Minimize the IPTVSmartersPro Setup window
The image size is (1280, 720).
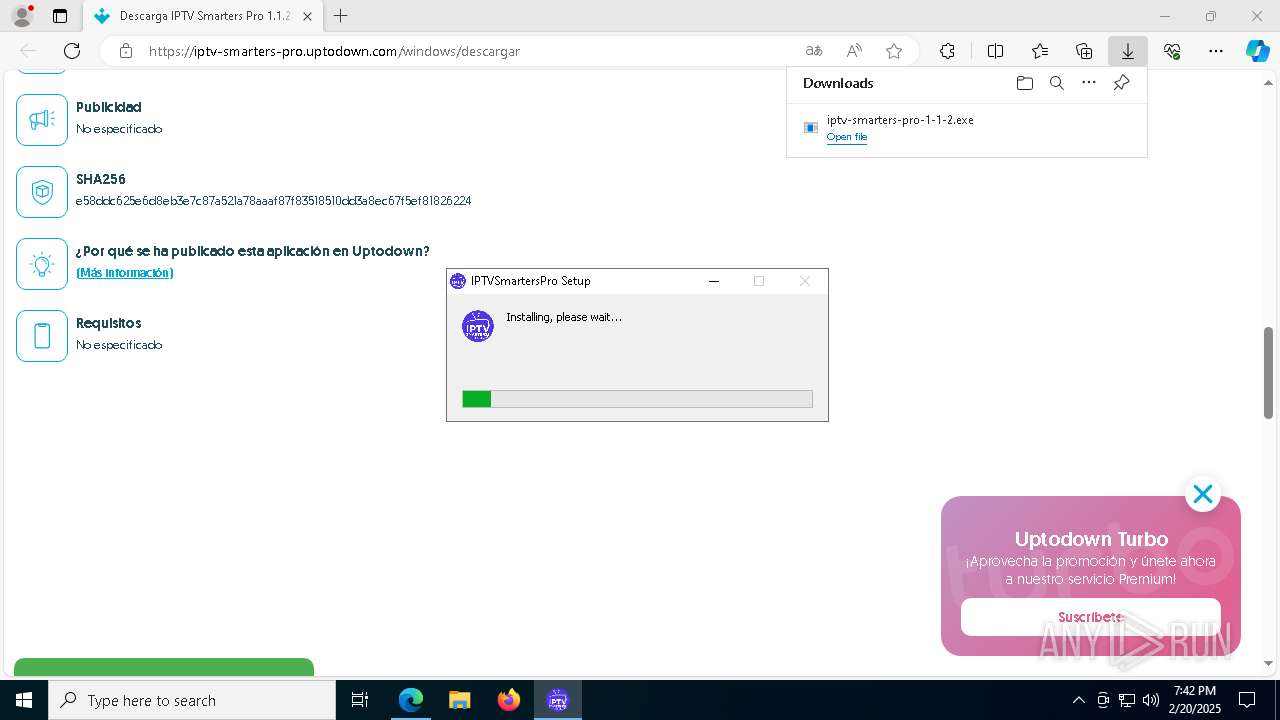tap(714, 281)
